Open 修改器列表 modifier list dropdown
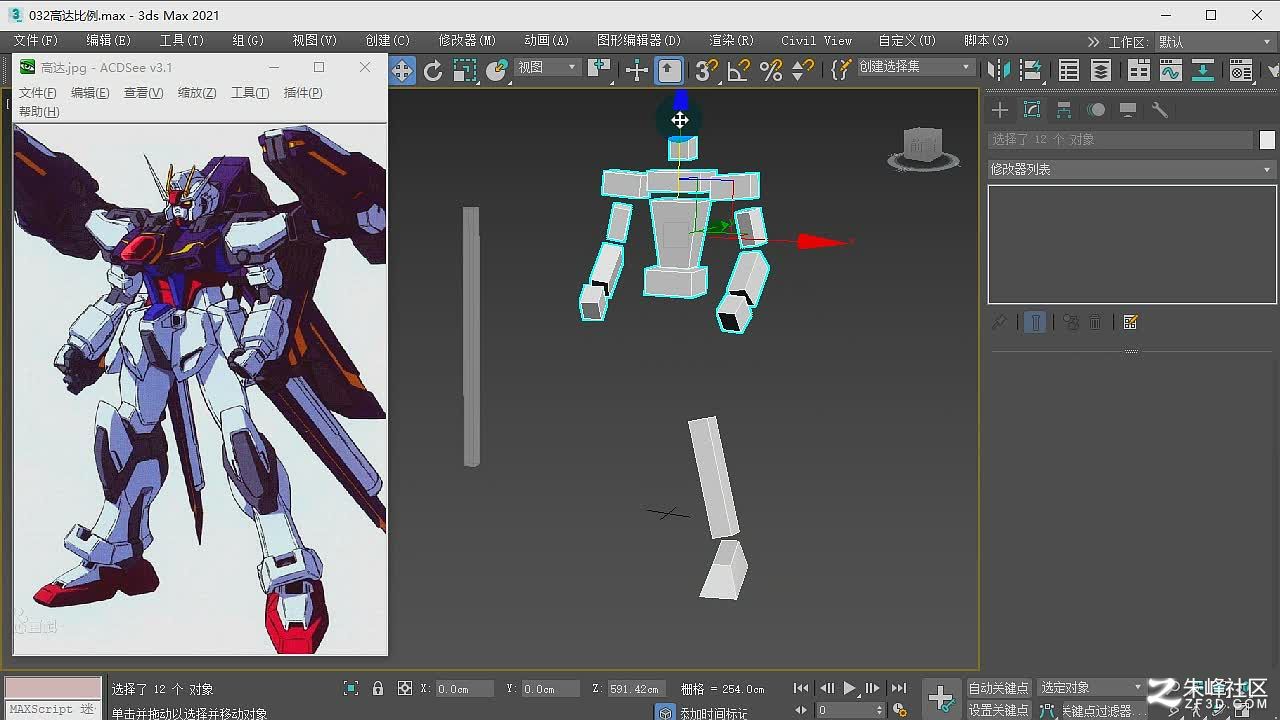 point(1131,169)
